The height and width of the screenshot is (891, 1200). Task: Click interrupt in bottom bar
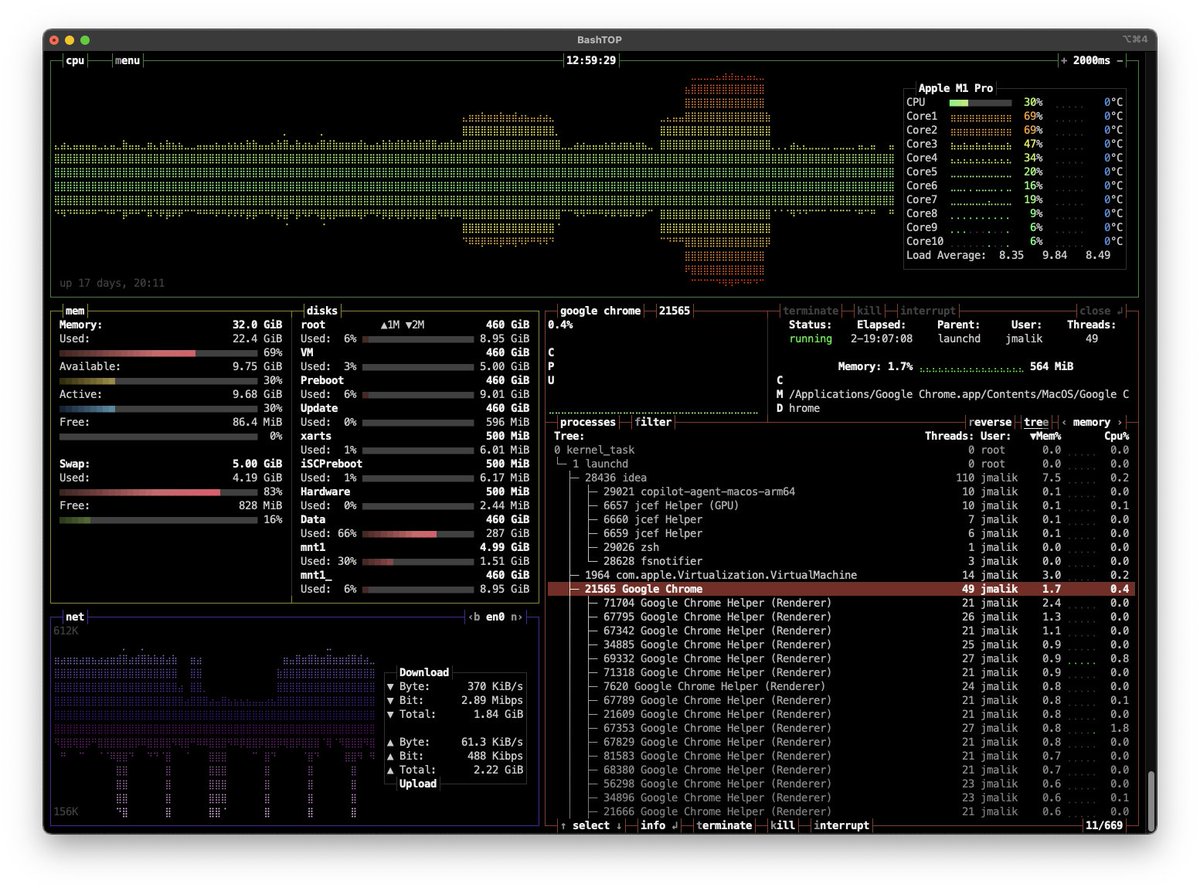tap(842, 825)
